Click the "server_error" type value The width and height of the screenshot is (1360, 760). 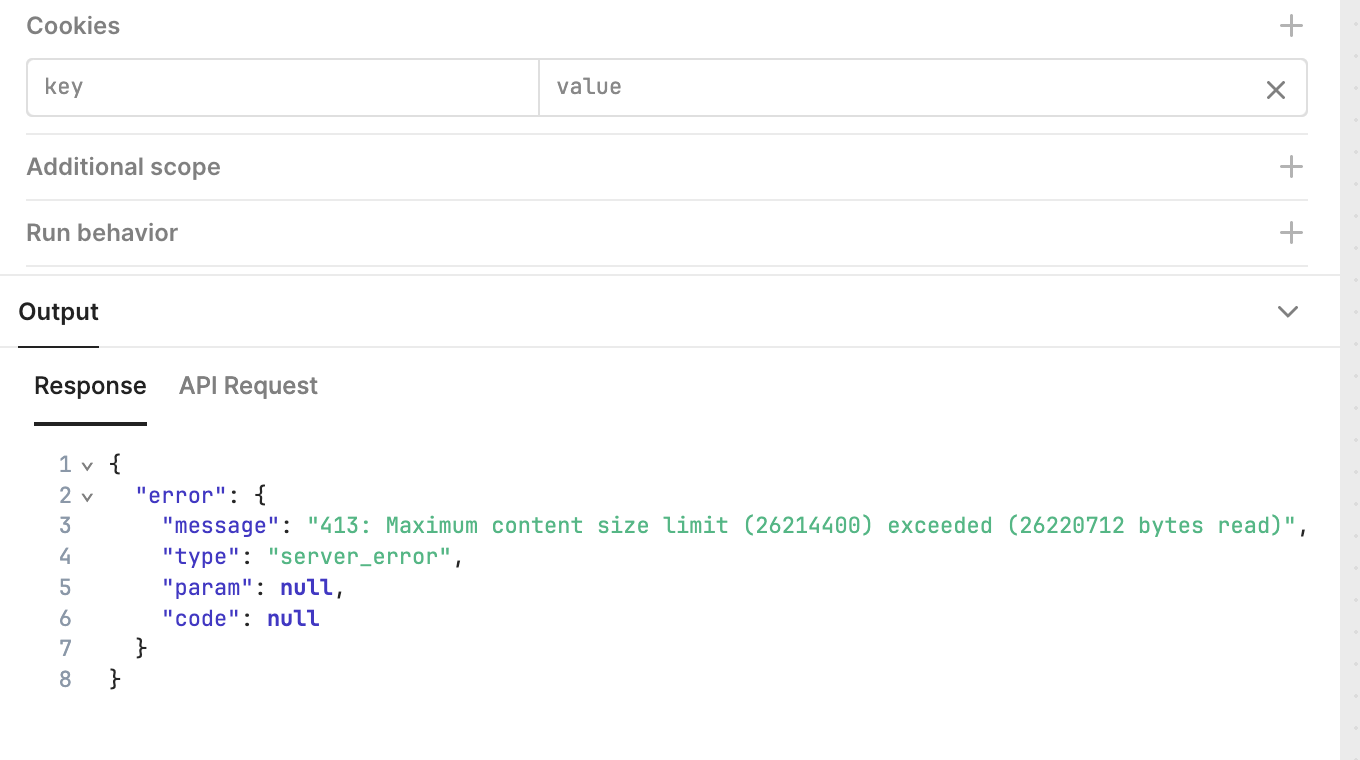point(360,557)
